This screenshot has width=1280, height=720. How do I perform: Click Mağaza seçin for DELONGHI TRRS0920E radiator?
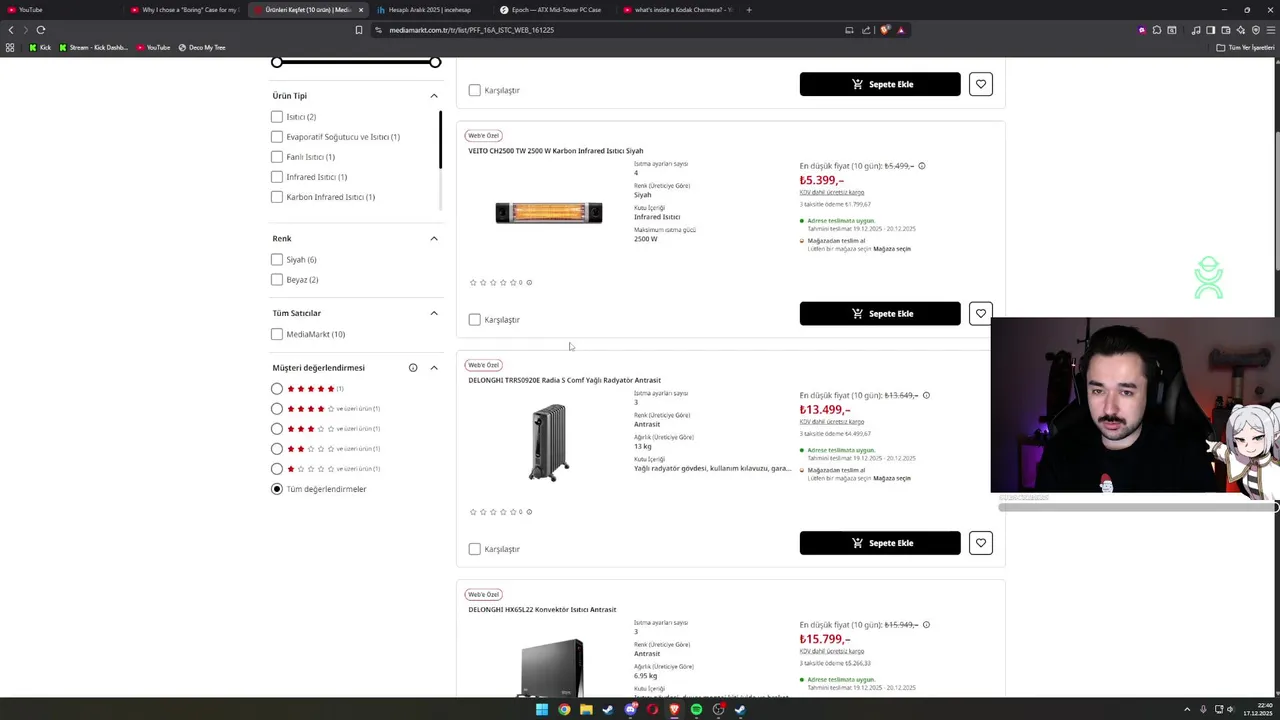point(892,479)
